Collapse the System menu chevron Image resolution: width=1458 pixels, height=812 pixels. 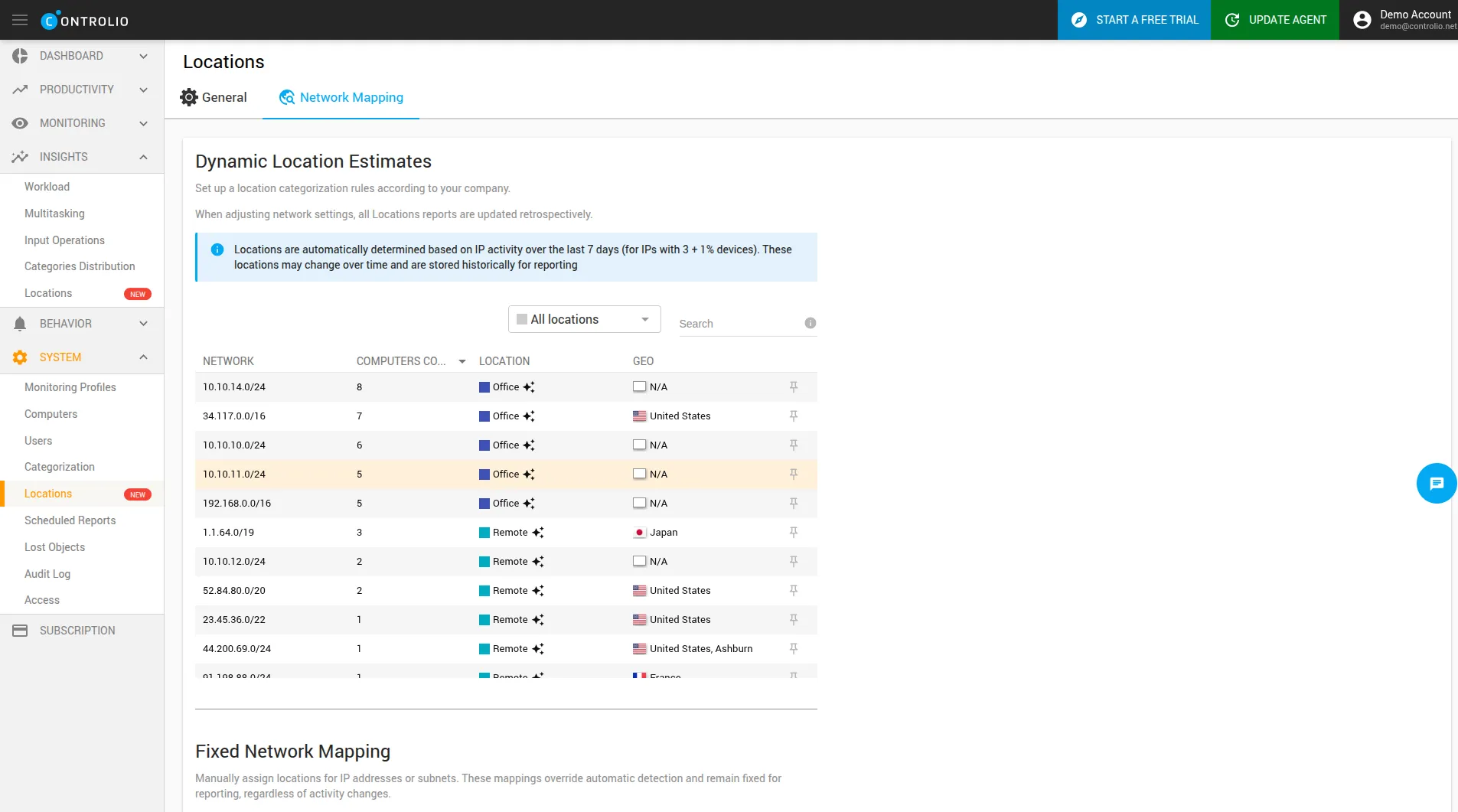point(143,357)
